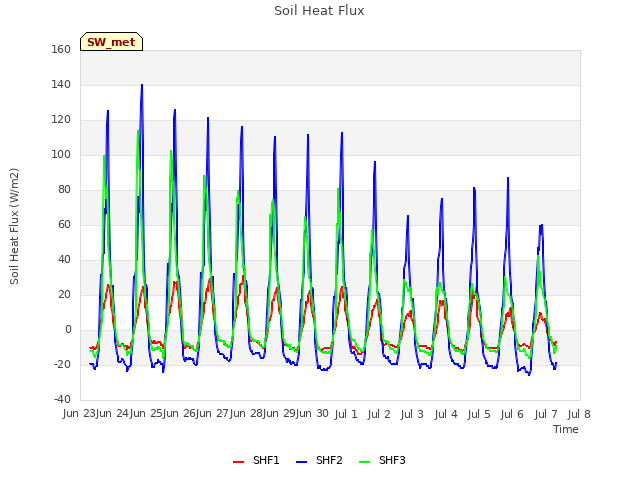640x480 pixels.
Task: Click the Jul 4 x-axis tick label
Action: (446, 414)
